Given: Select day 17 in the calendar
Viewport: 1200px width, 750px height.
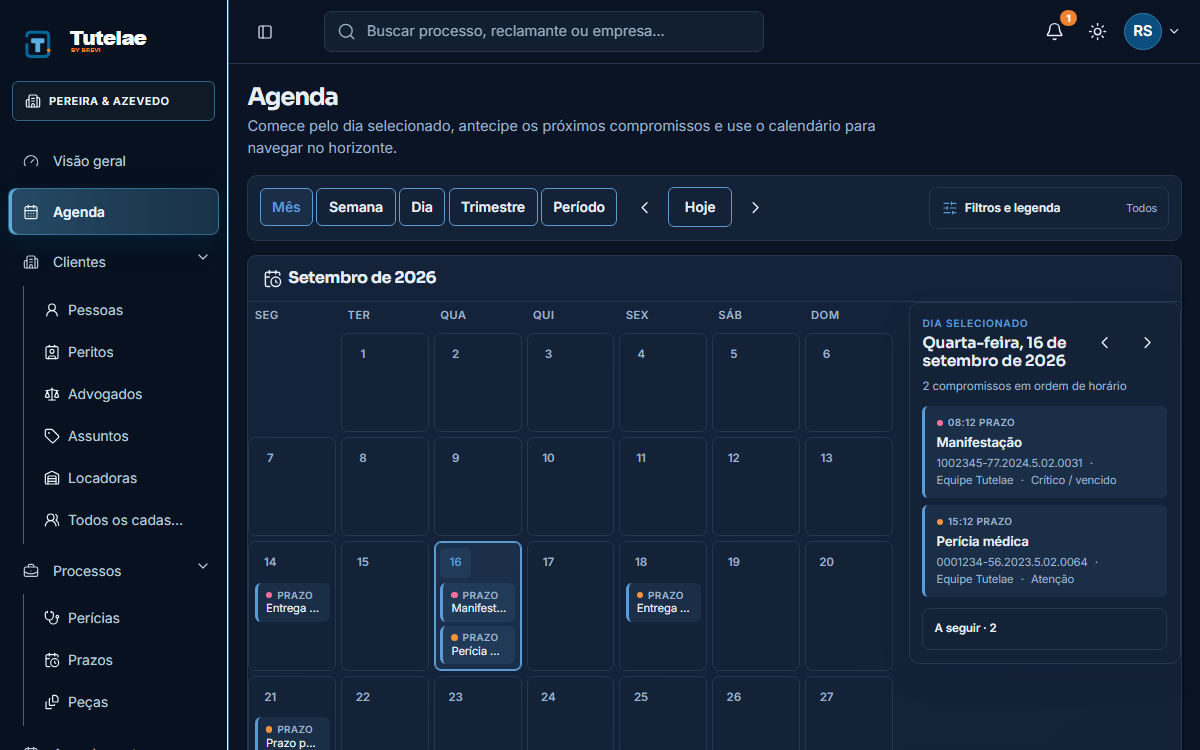Looking at the screenshot, I should coord(571,606).
